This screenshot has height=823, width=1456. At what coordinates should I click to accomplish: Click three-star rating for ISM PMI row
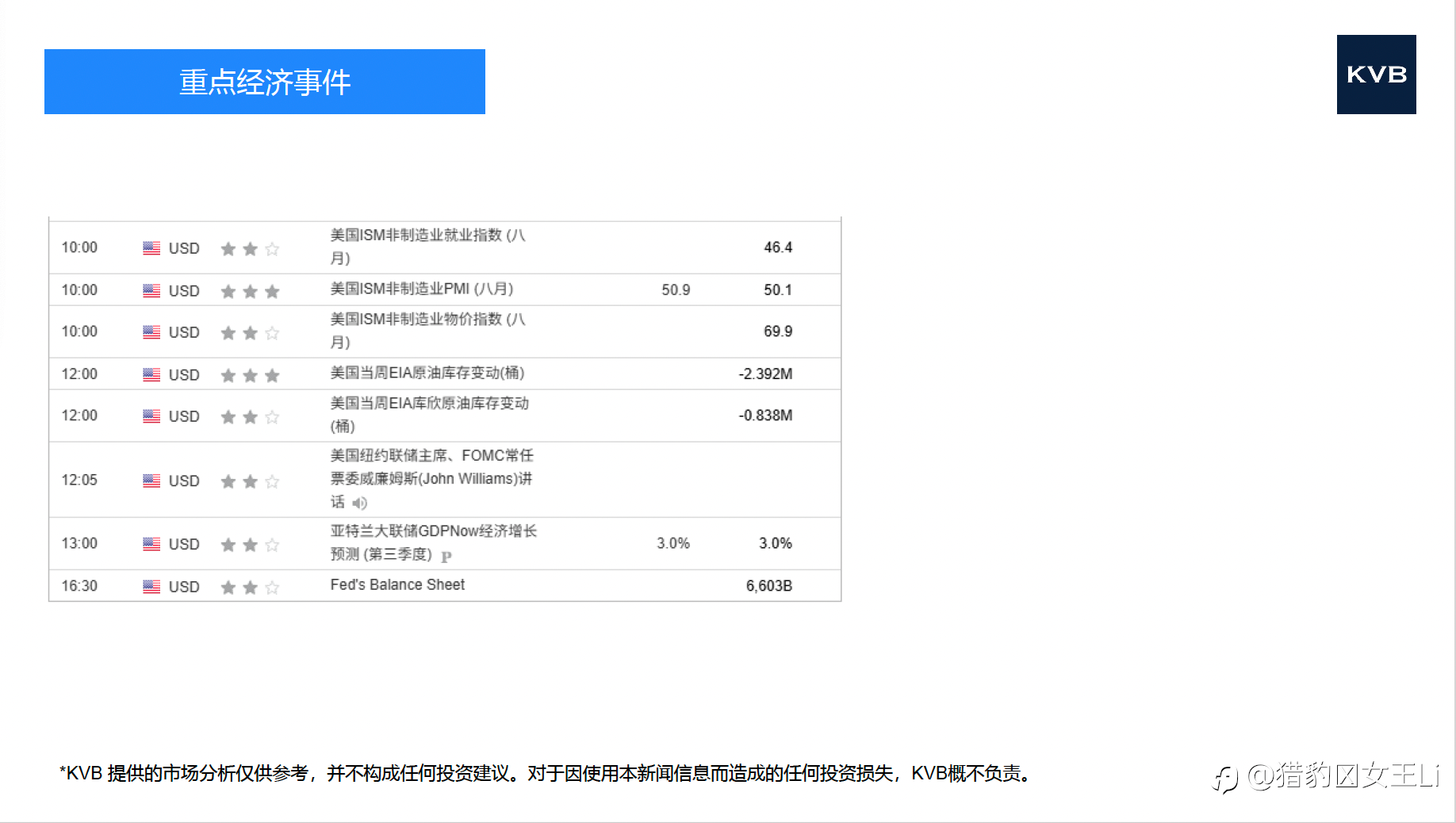click(x=250, y=292)
